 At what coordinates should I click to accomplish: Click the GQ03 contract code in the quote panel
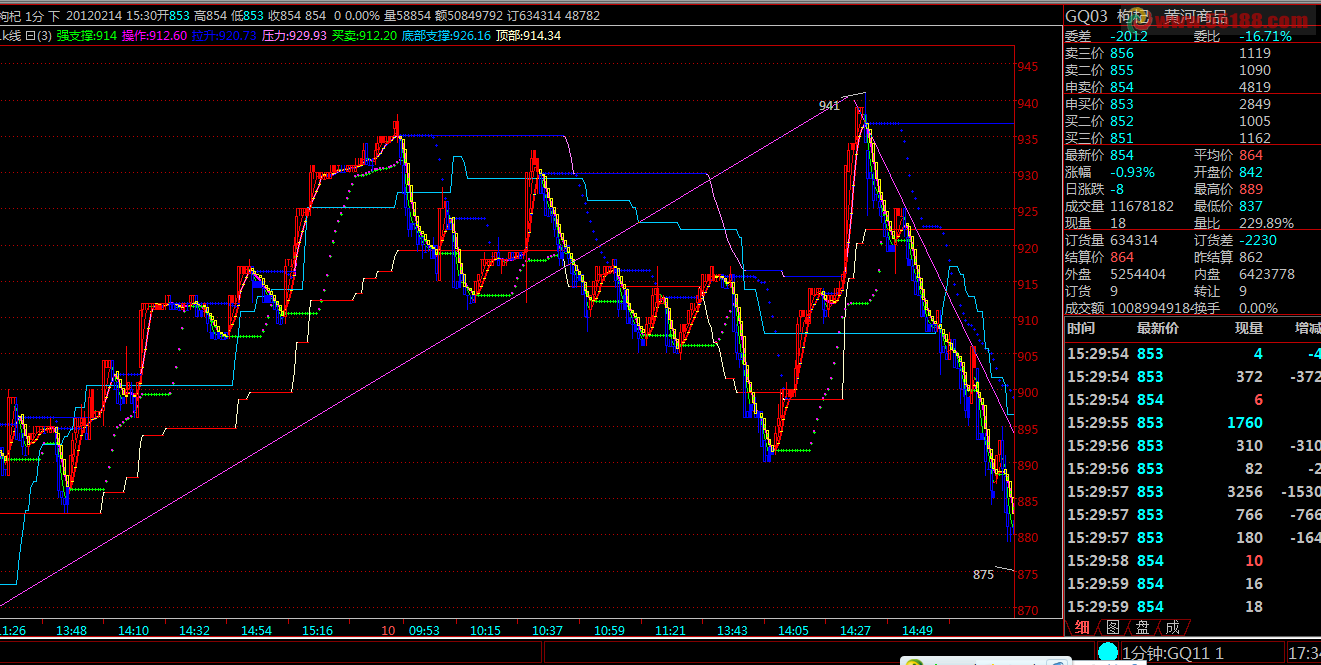[1086, 16]
